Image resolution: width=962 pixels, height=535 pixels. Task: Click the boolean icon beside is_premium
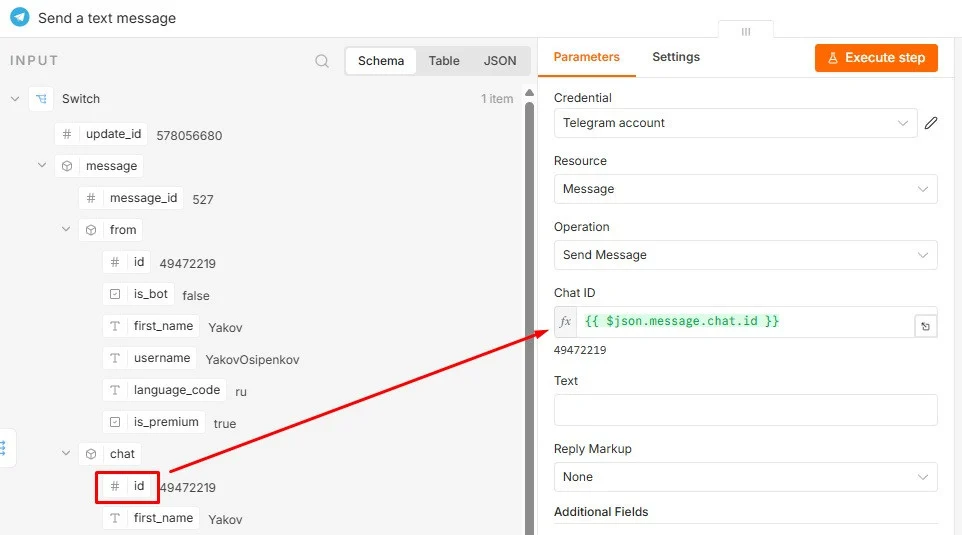tap(115, 422)
